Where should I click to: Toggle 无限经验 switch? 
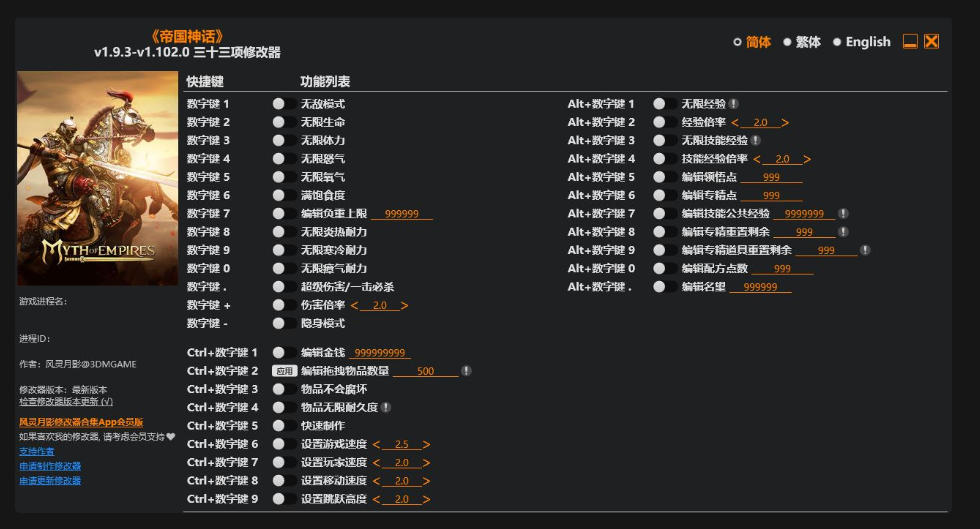click(664, 104)
